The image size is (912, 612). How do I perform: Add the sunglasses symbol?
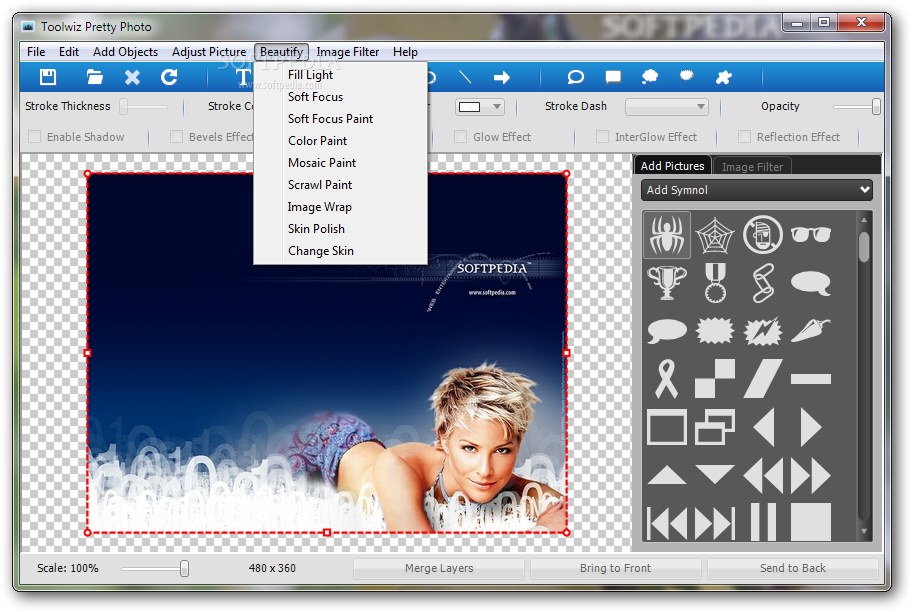pos(811,234)
